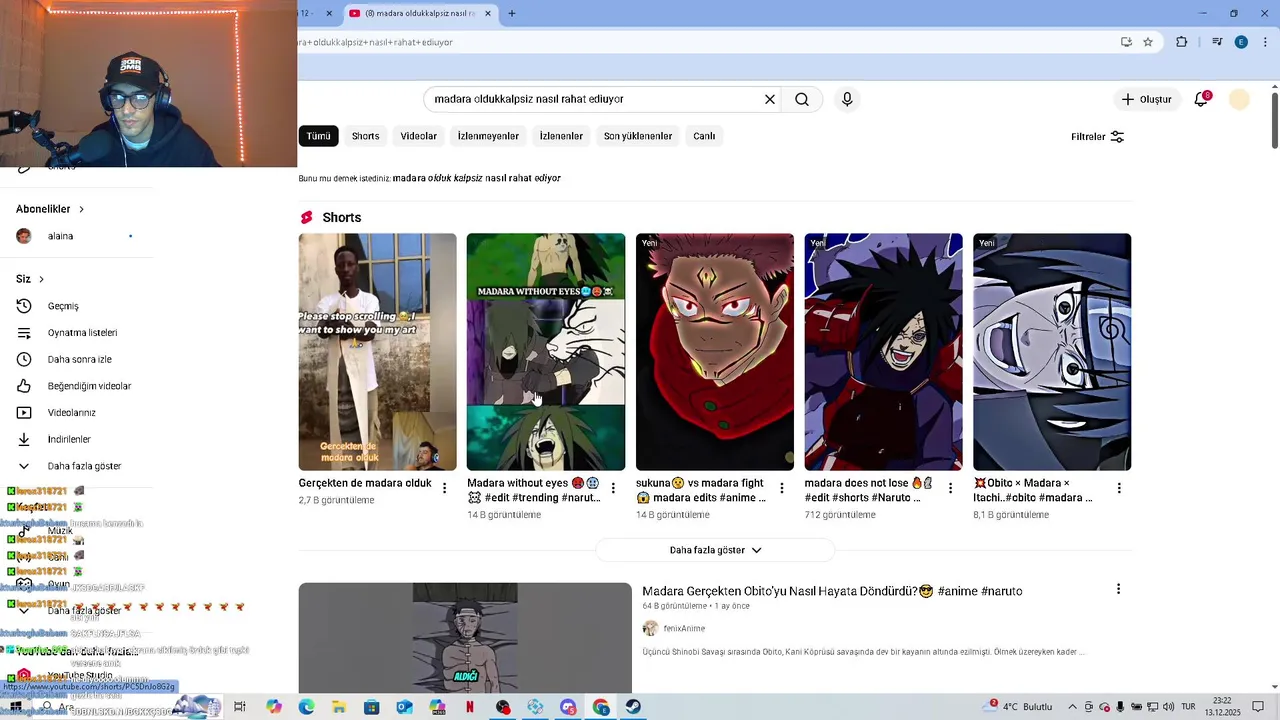This screenshot has width=1280, height=720.
Task: Open options for sukuna vs madara fight short
Action: click(x=782, y=488)
